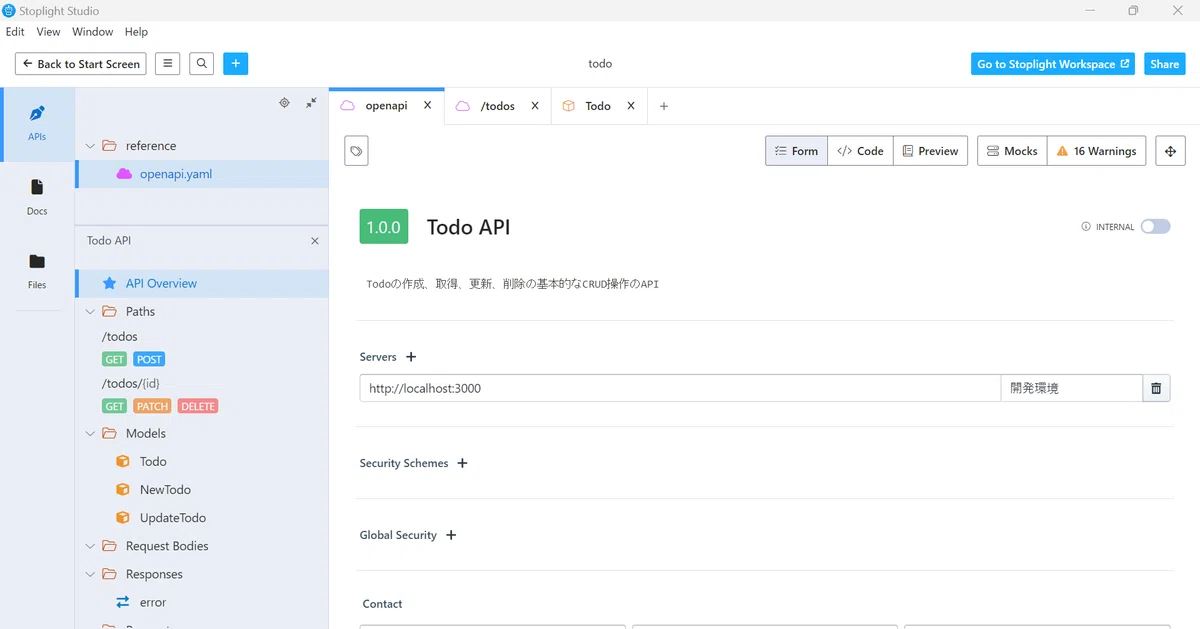
Task: Open the Window menu
Action: [x=92, y=32]
